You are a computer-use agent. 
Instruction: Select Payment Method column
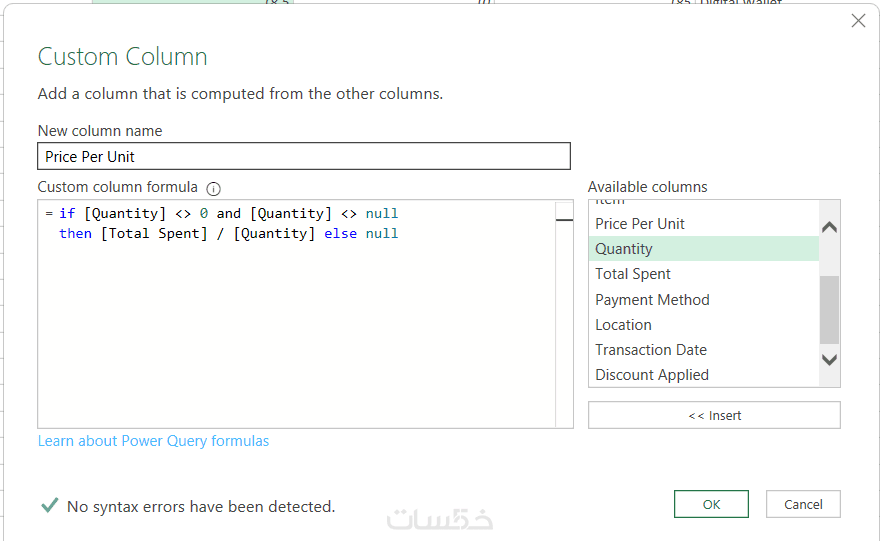[652, 300]
